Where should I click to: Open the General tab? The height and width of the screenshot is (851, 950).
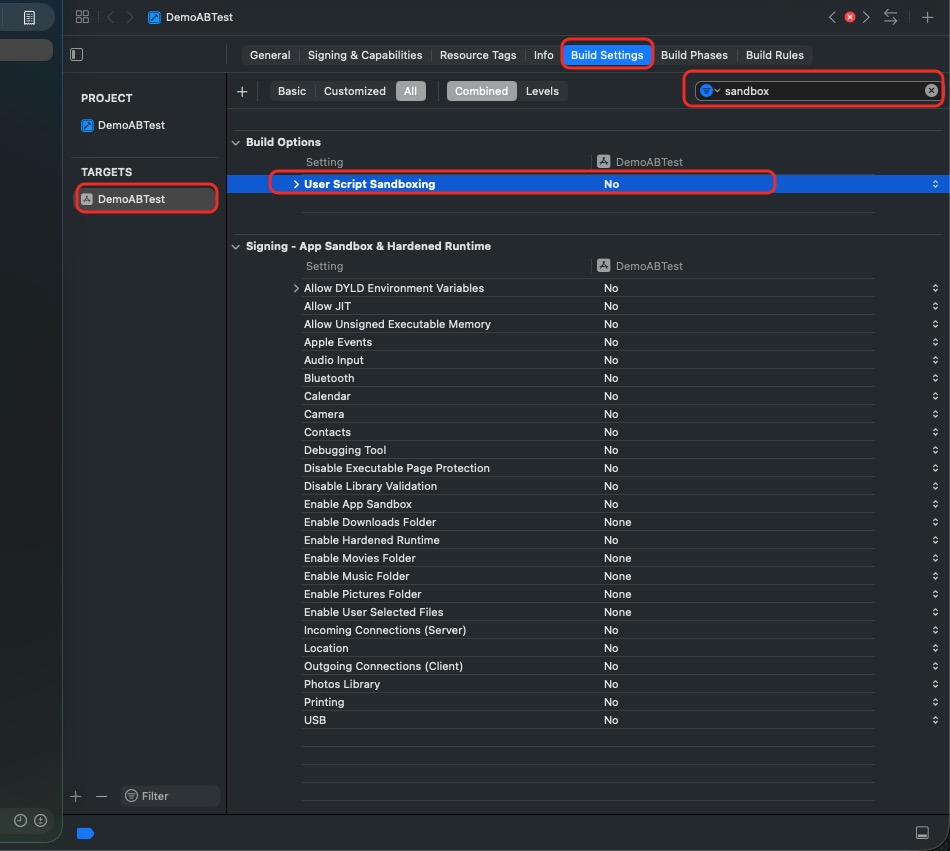pyautogui.click(x=270, y=55)
